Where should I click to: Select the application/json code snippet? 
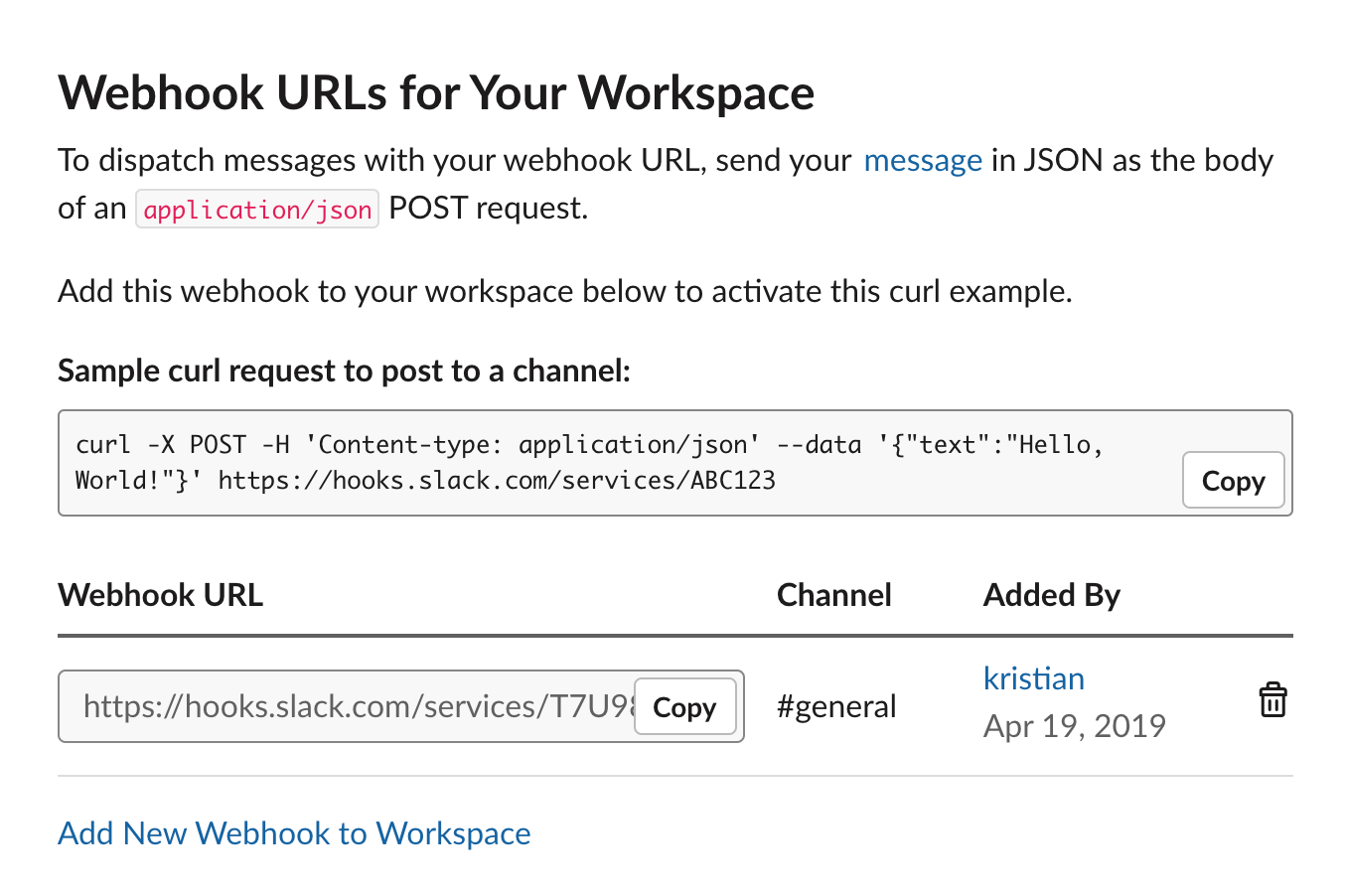point(256,209)
